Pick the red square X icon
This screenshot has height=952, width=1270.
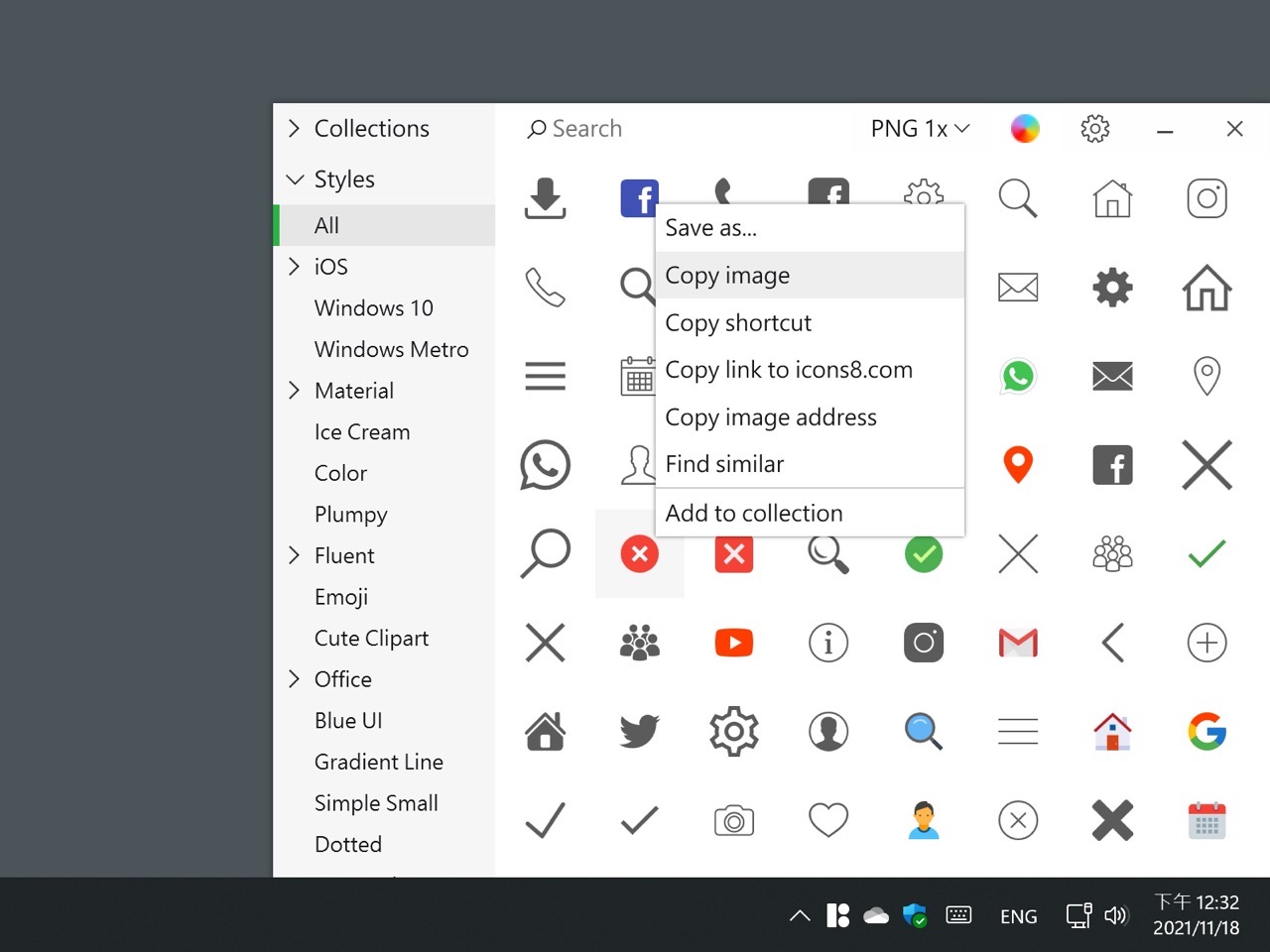coord(734,553)
